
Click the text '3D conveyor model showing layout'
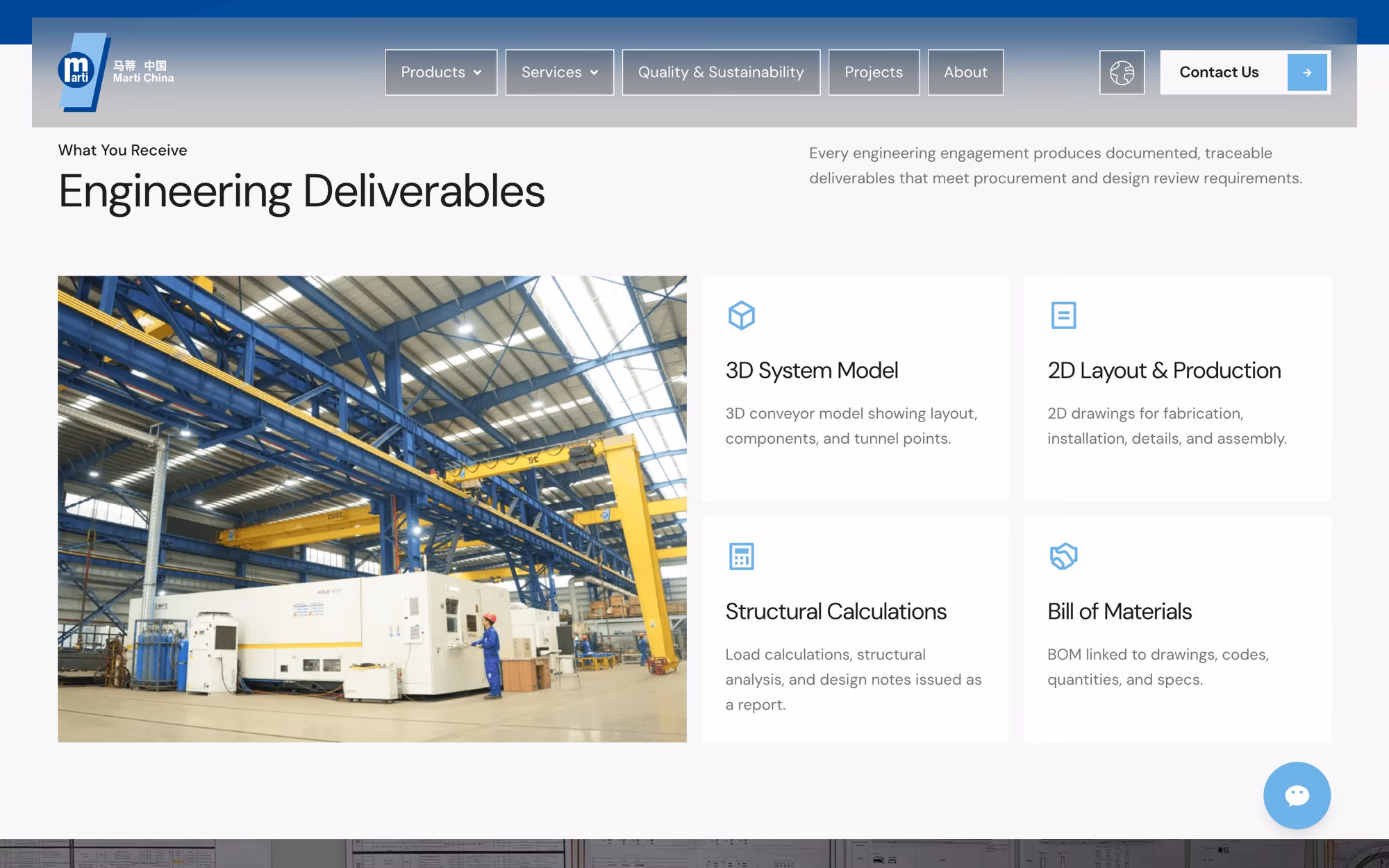click(x=851, y=413)
